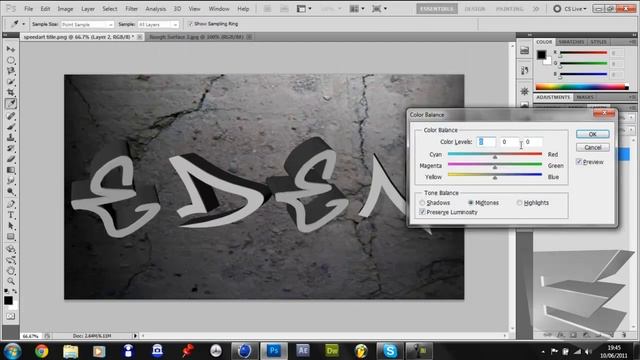Image resolution: width=640 pixels, height=360 pixels.
Task: Select the Eyedropper tool in toolbox
Action: 11,104
